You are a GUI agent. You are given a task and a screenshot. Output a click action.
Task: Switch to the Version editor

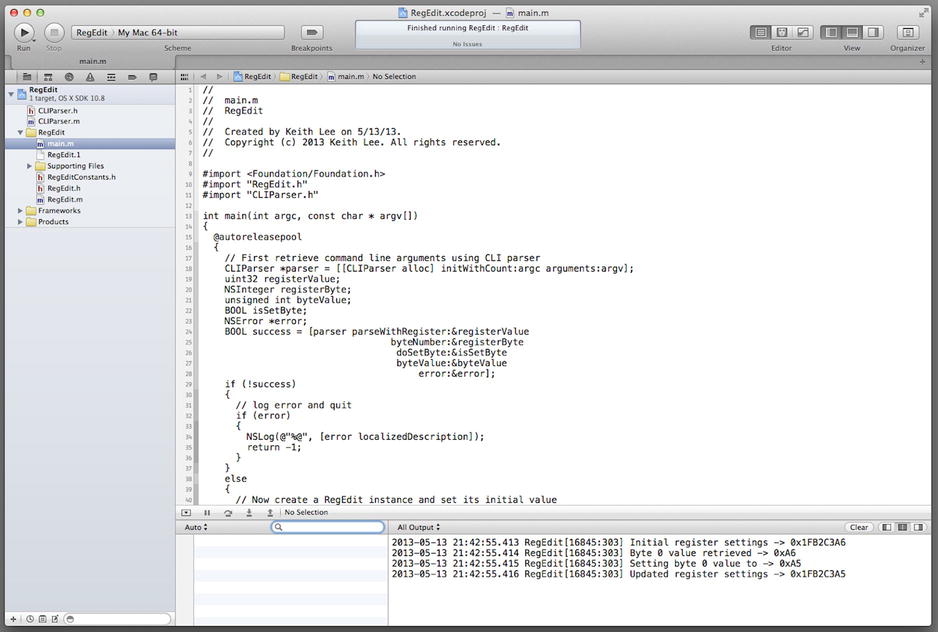(803, 32)
